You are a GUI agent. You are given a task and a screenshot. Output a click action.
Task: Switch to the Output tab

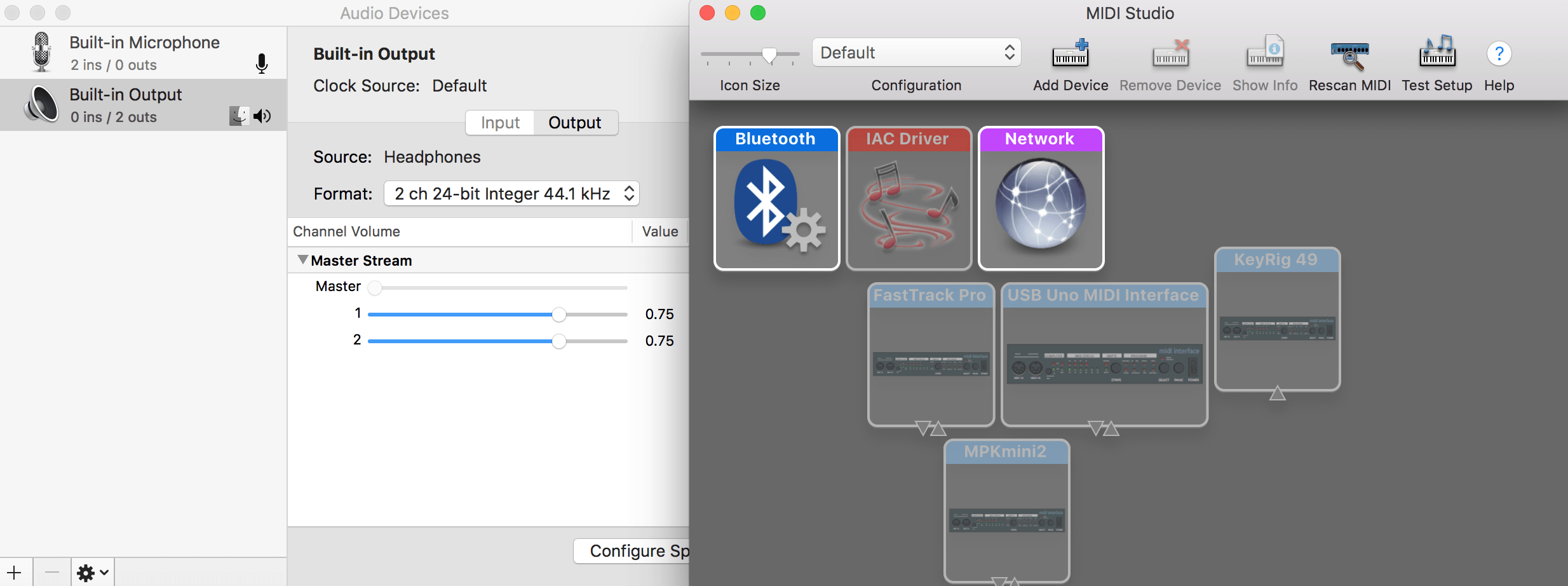(x=575, y=123)
